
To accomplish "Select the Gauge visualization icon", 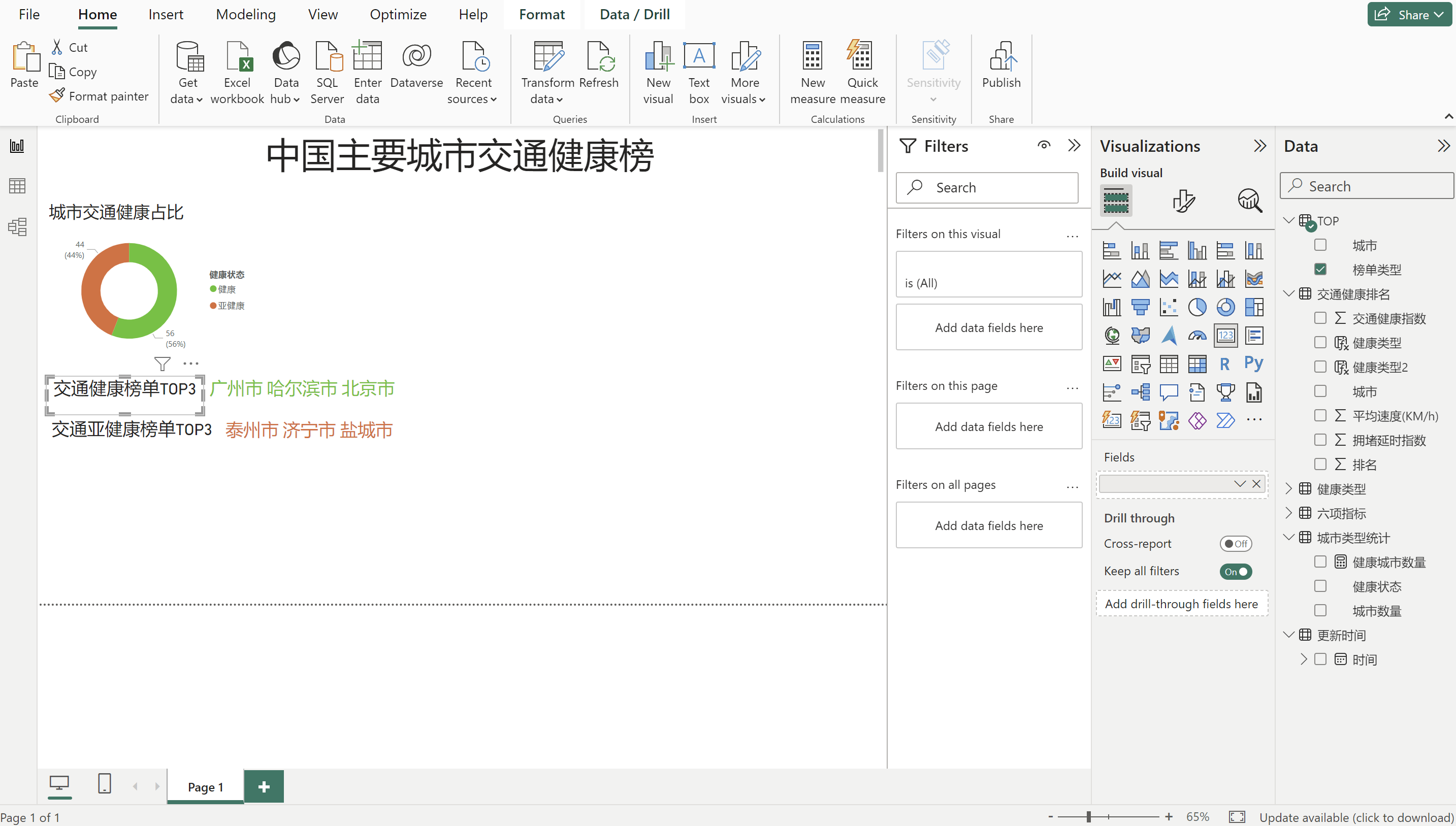I will coord(1196,335).
